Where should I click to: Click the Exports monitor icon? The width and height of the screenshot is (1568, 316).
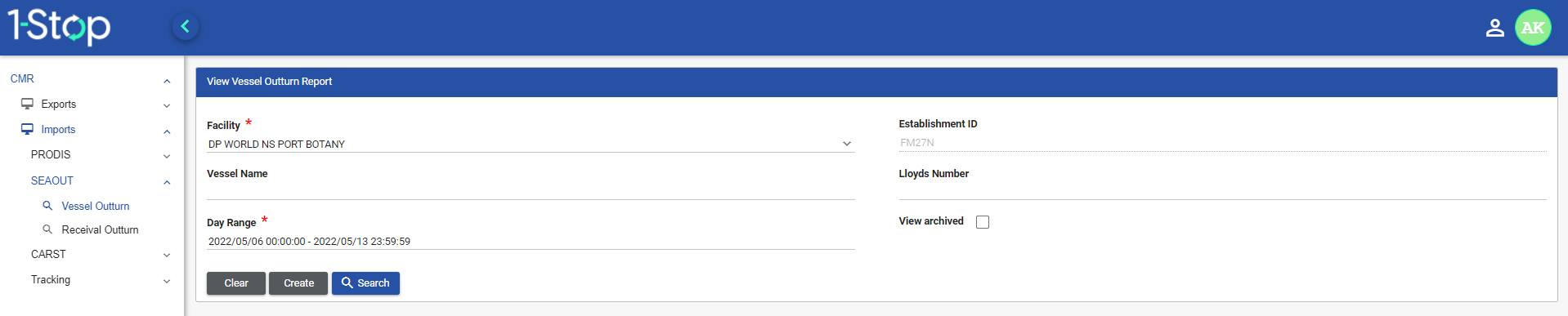(x=27, y=104)
